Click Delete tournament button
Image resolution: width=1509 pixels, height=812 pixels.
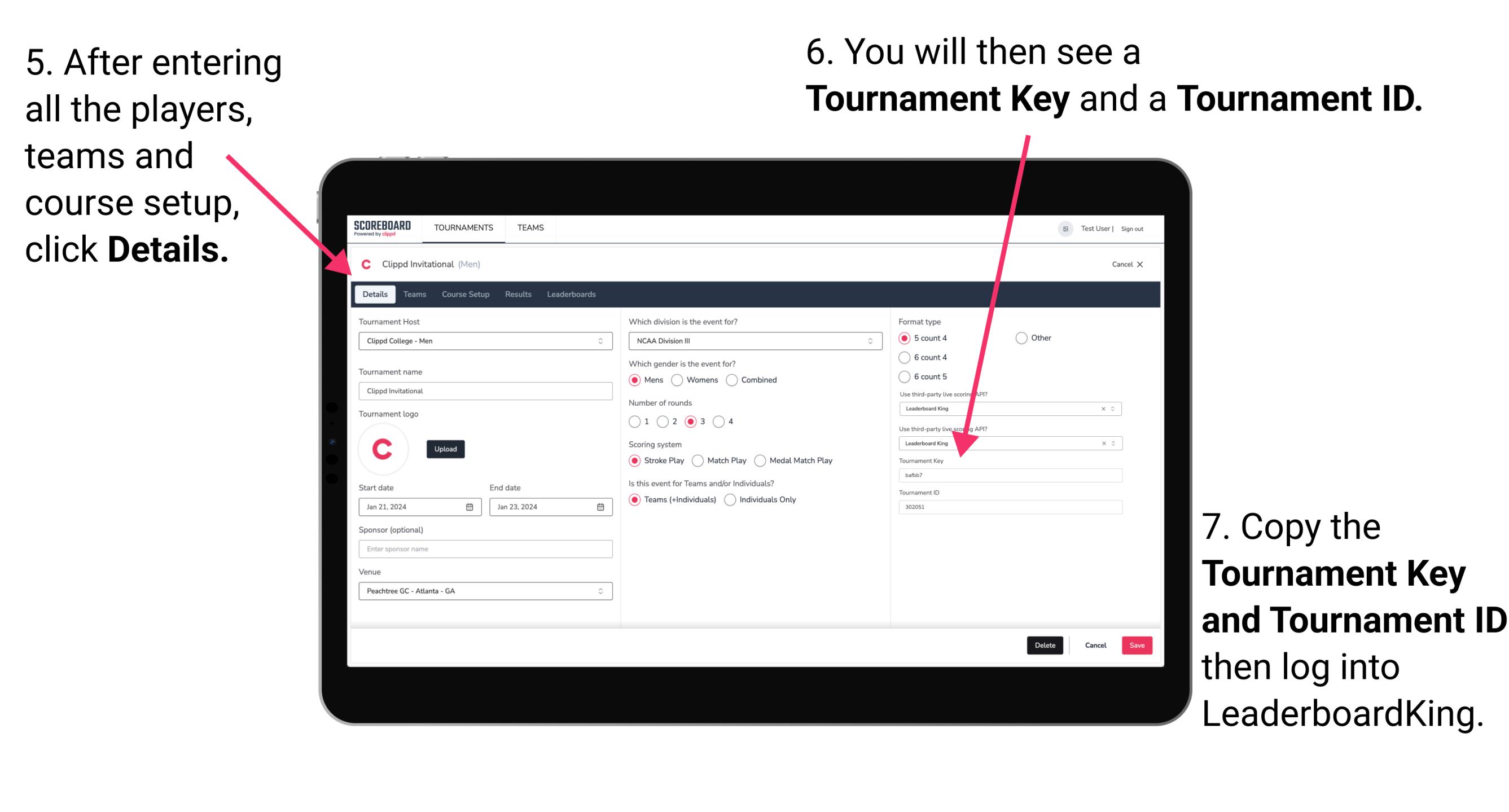click(x=1045, y=645)
